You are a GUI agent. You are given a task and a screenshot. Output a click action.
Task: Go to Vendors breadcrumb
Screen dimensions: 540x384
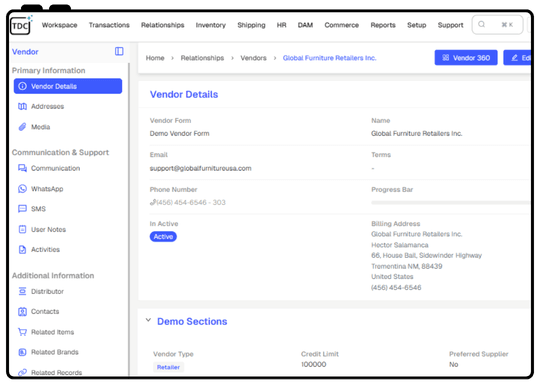point(253,58)
